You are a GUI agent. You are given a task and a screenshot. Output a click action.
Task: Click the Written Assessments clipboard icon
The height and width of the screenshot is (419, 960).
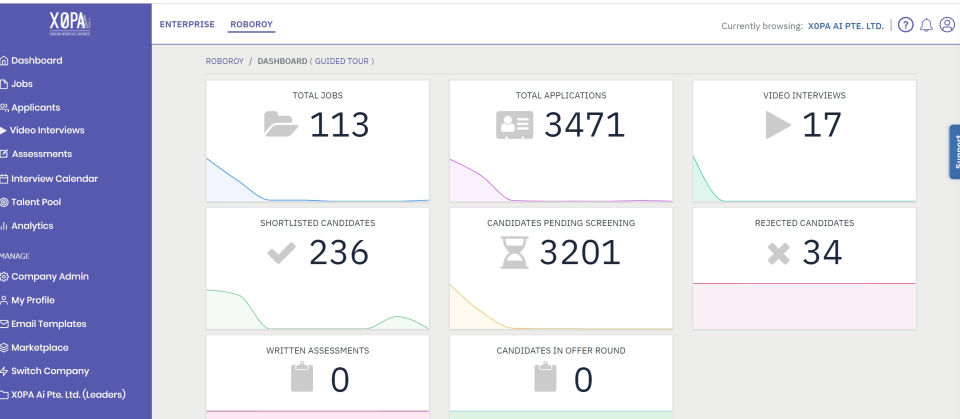click(302, 377)
